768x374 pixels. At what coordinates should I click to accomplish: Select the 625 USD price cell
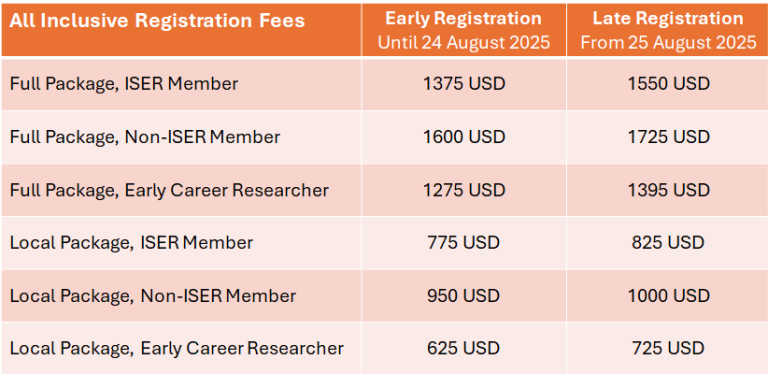click(x=463, y=348)
